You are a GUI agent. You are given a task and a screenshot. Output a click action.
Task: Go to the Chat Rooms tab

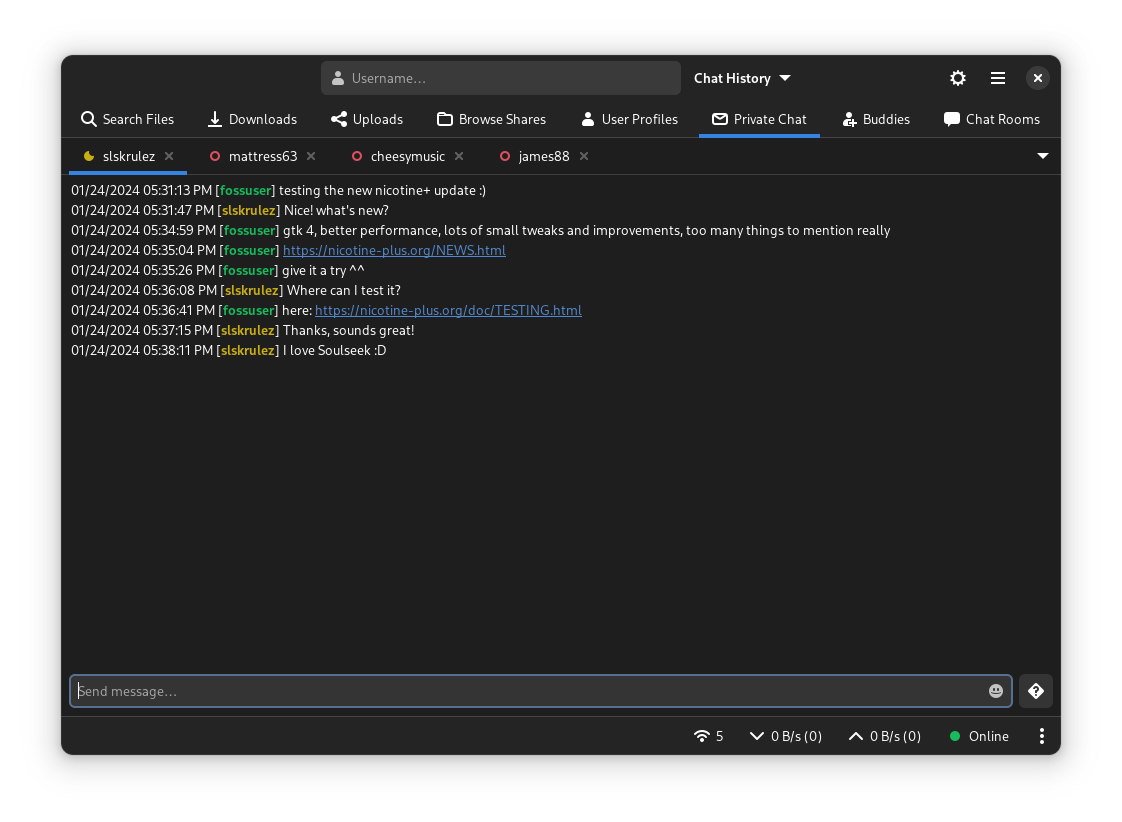[991, 119]
